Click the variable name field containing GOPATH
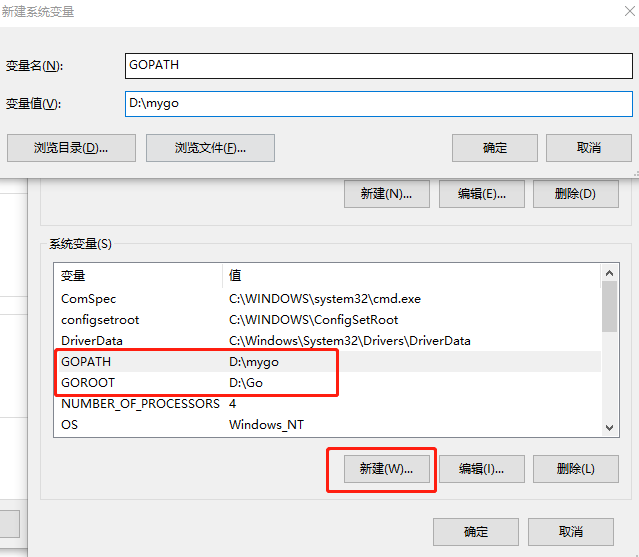This screenshot has width=639, height=557. [379, 66]
